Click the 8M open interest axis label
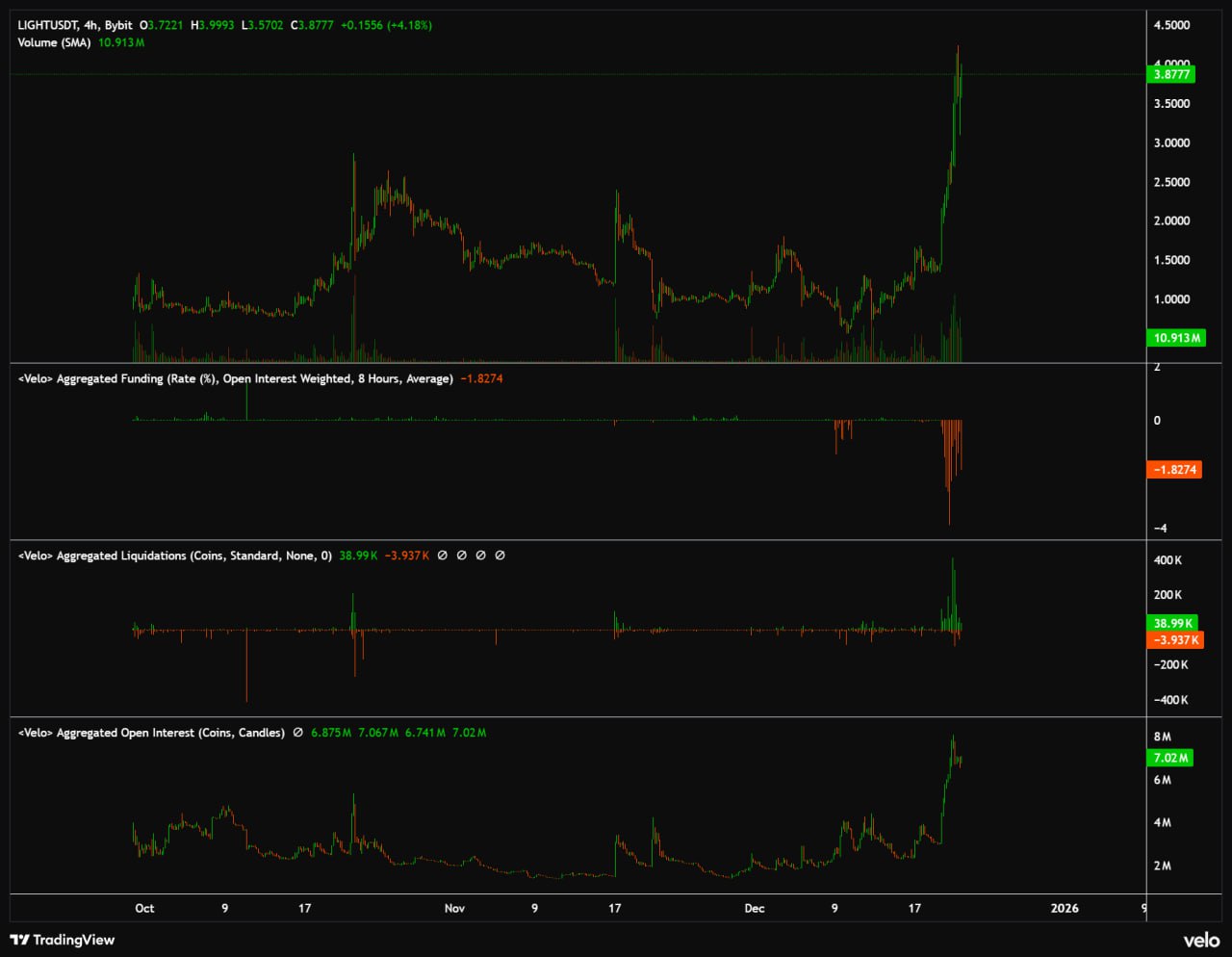The width and height of the screenshot is (1232, 957). (x=1163, y=737)
